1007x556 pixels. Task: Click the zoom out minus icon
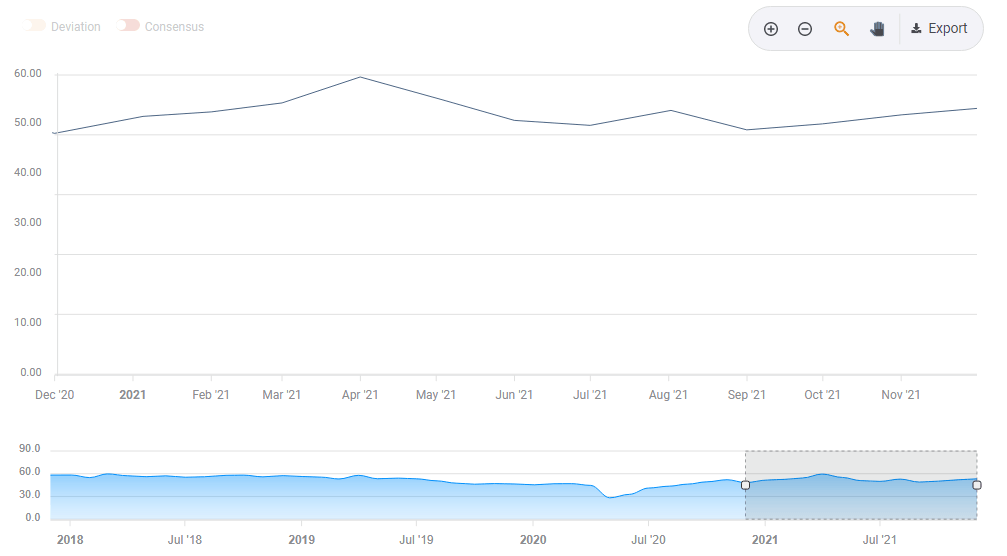tap(805, 29)
